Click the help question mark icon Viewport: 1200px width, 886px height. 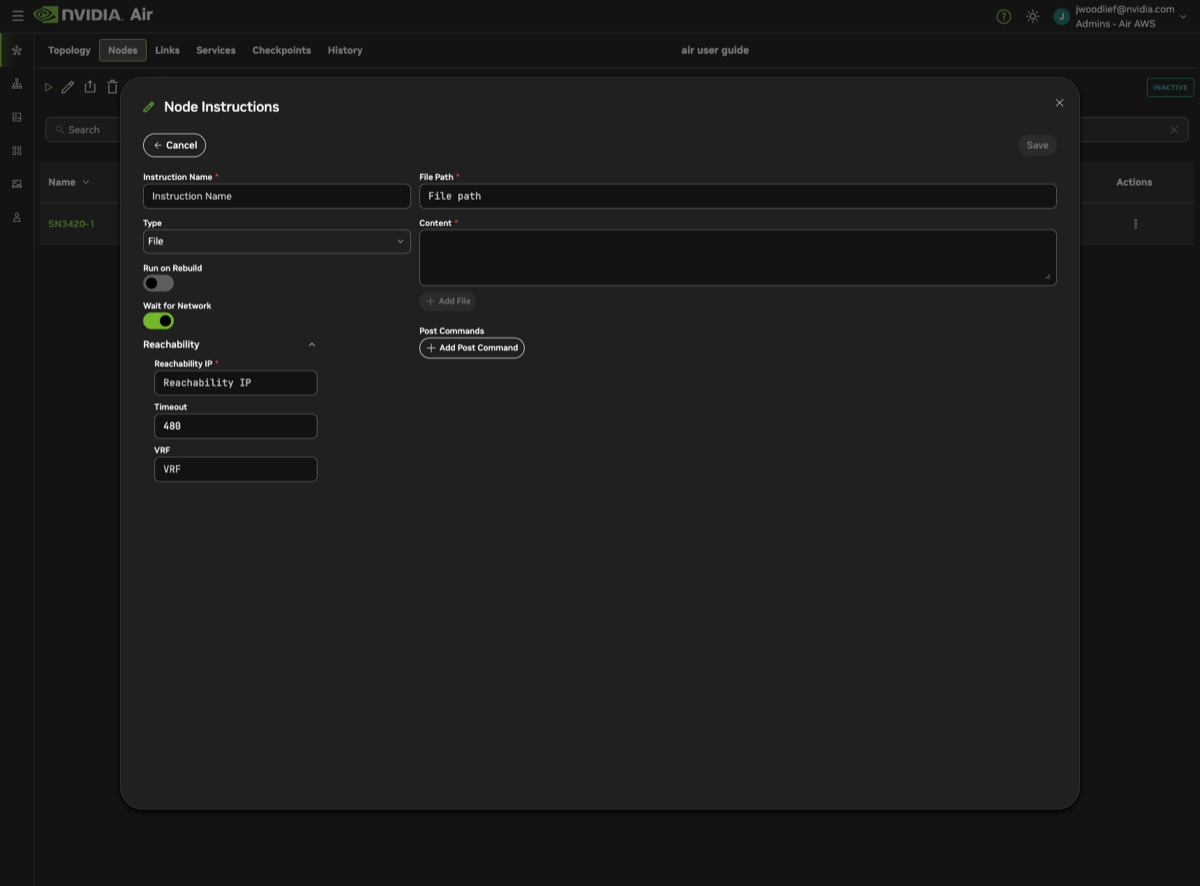point(1003,16)
